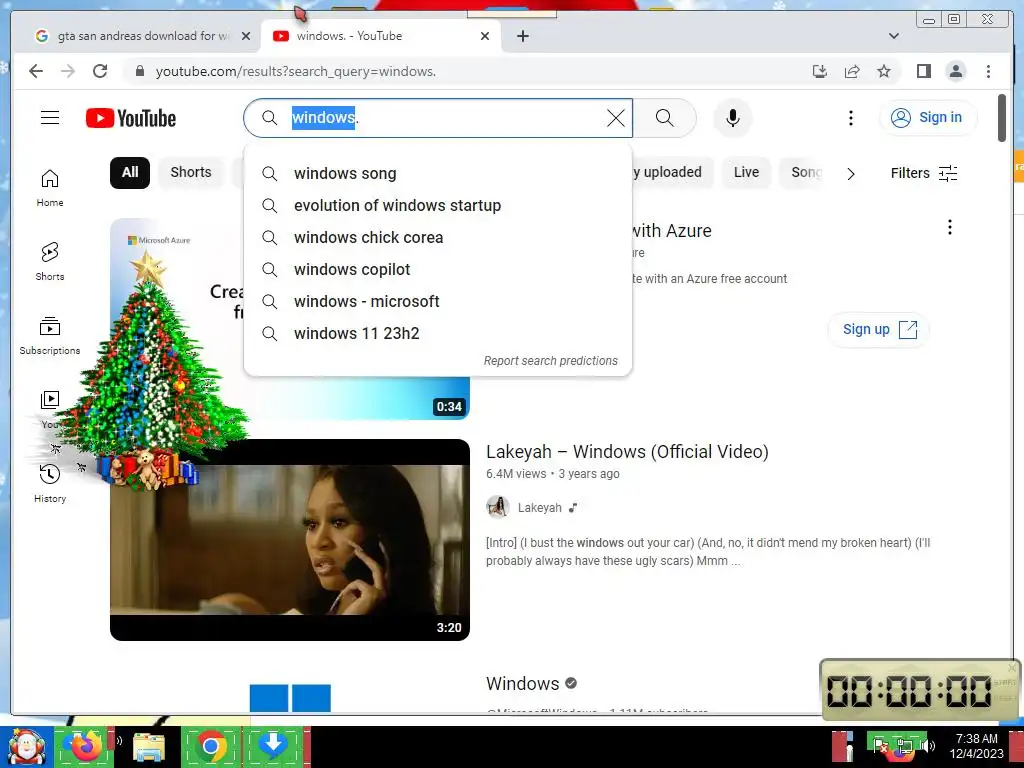Choose suggestion windows 11 23h2
Viewport: 1024px width, 768px height.
(x=438, y=334)
